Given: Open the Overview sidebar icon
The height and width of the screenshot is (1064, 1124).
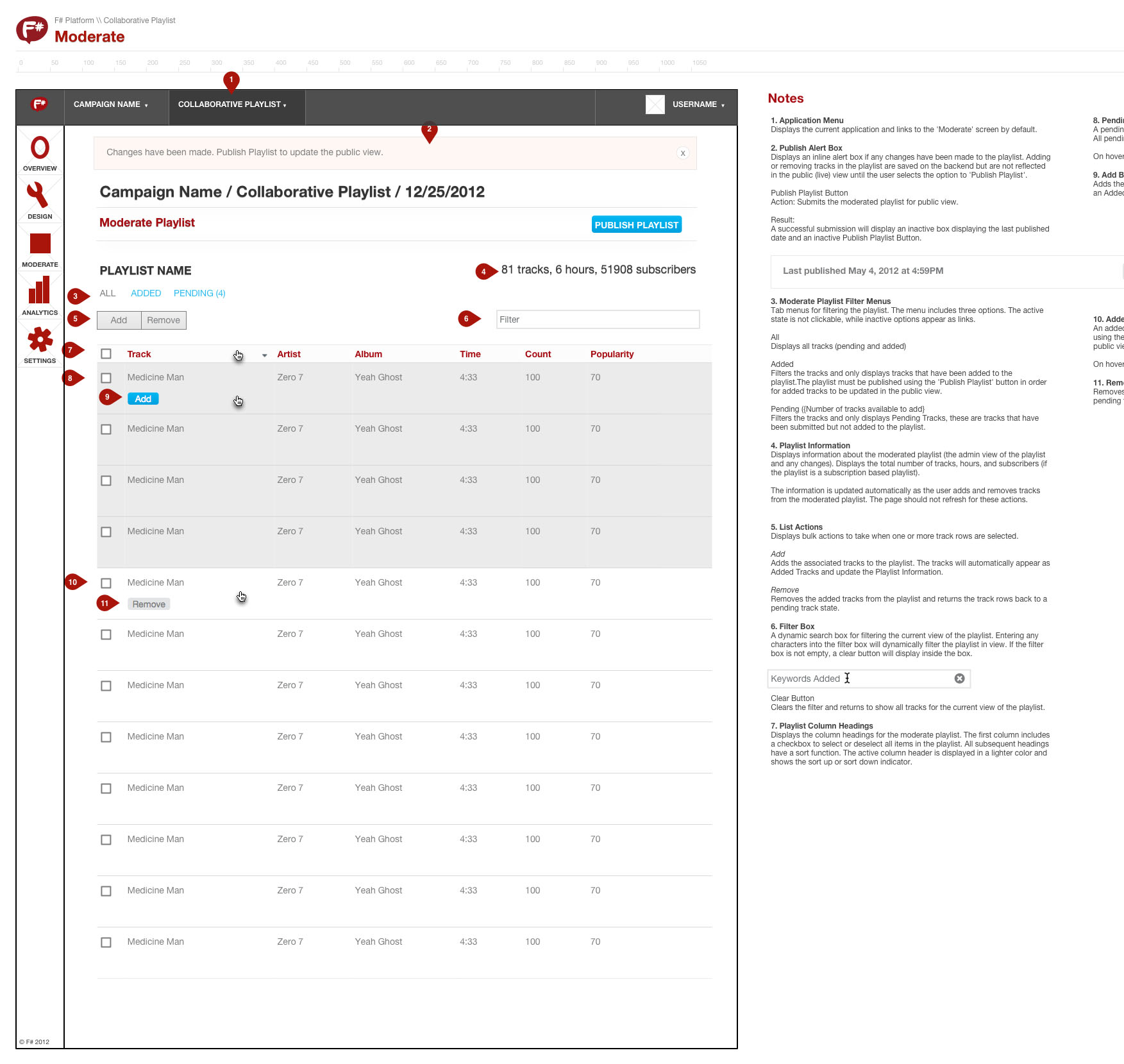Looking at the screenshot, I should tap(40, 148).
